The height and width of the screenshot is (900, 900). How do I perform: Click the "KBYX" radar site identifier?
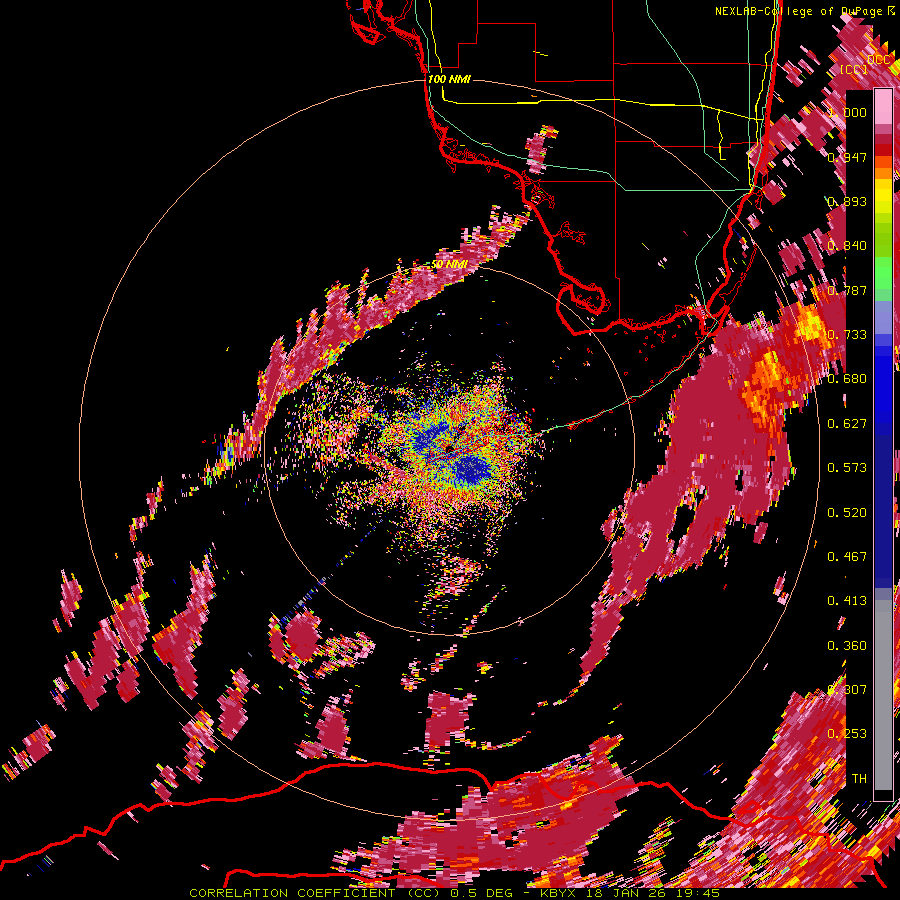pyautogui.click(x=559, y=893)
